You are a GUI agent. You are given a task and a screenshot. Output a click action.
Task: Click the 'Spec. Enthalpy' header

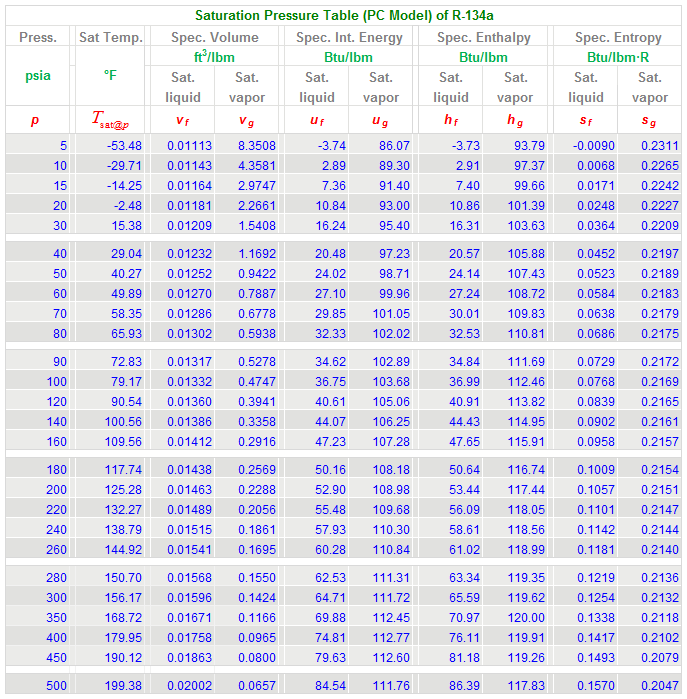484,37
